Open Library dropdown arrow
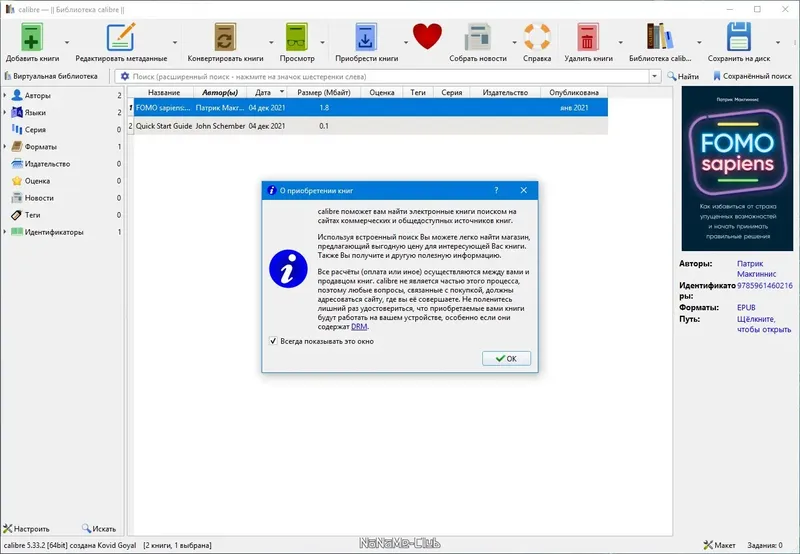 pyautogui.click(x=699, y=42)
